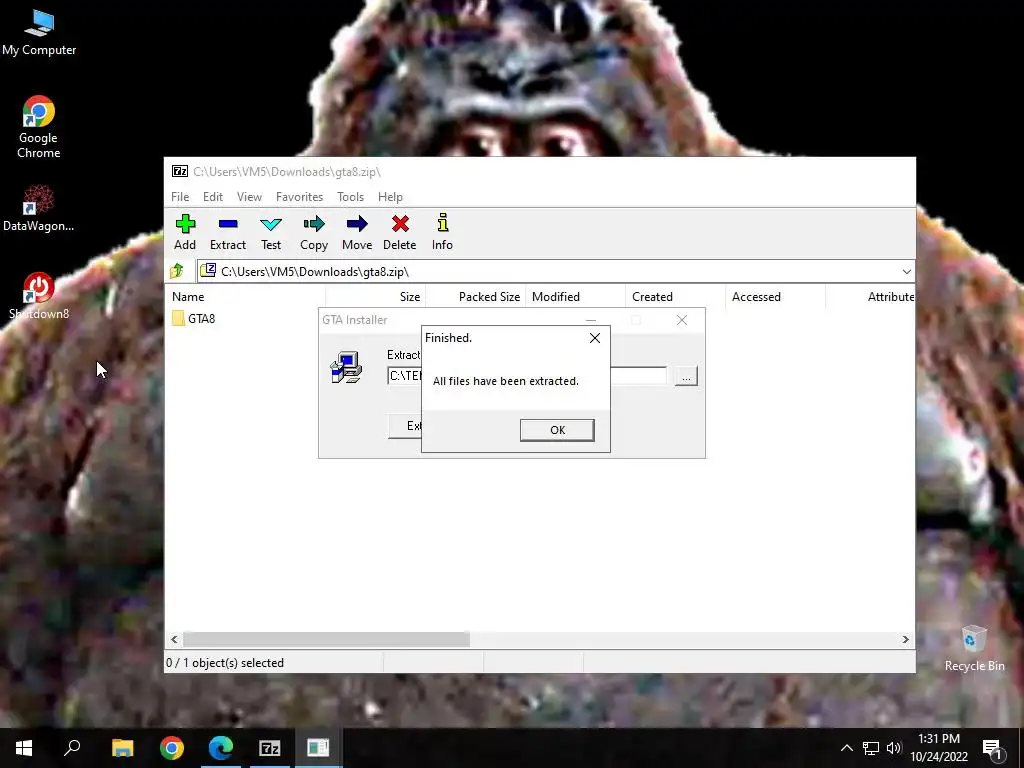Image resolution: width=1024 pixels, height=768 pixels.
Task: Open the View menu
Action: click(x=249, y=197)
